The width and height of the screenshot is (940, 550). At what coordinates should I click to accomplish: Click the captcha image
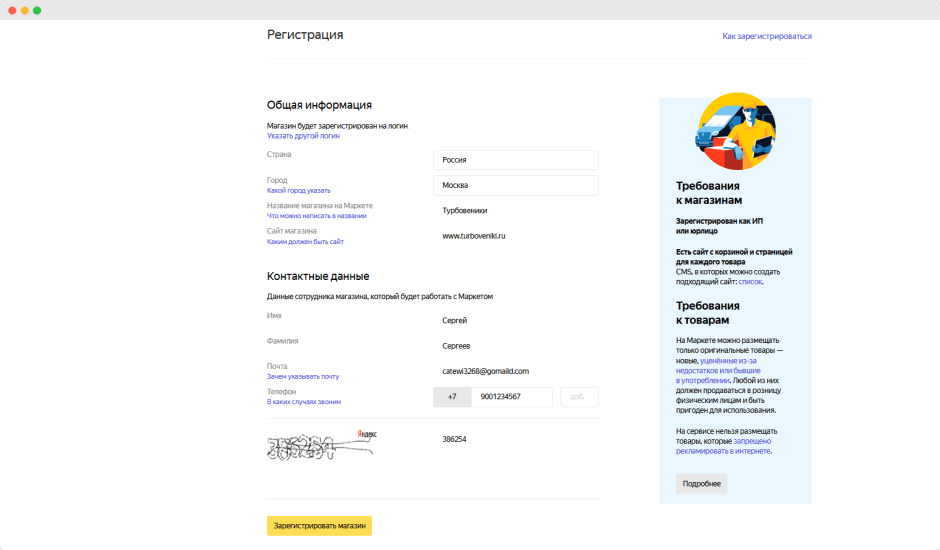coord(321,445)
